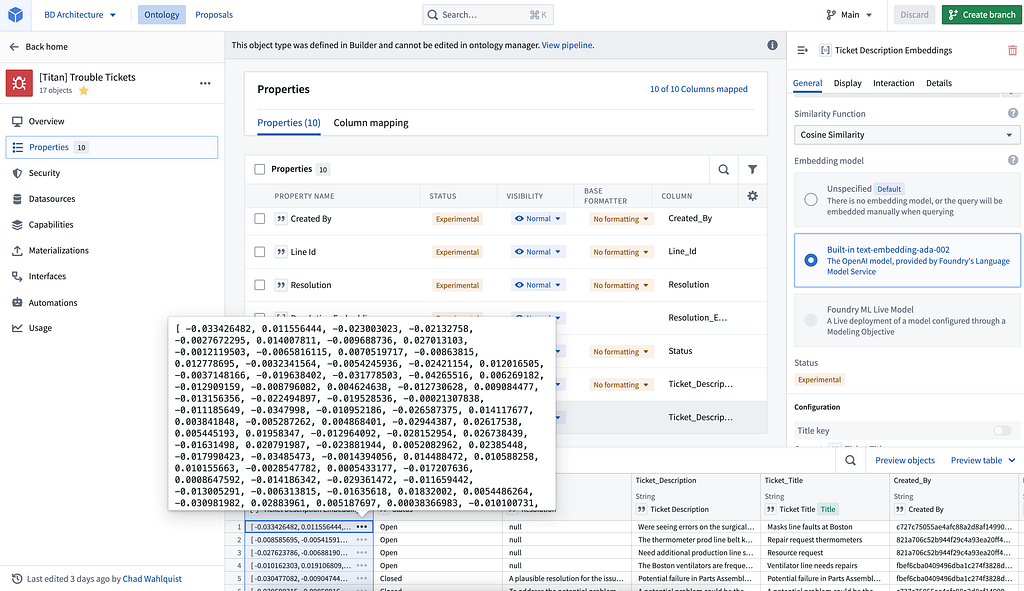
Task: Click the Main branch icon
Action: (831, 14)
